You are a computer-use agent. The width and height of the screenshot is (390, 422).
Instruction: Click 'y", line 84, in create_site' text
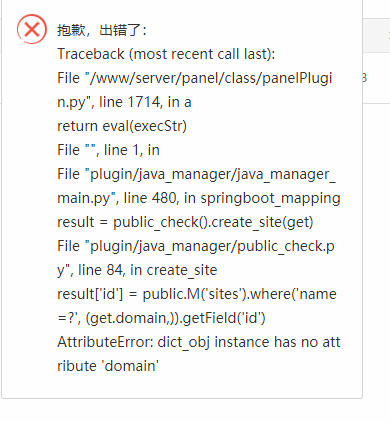[x=137, y=270]
